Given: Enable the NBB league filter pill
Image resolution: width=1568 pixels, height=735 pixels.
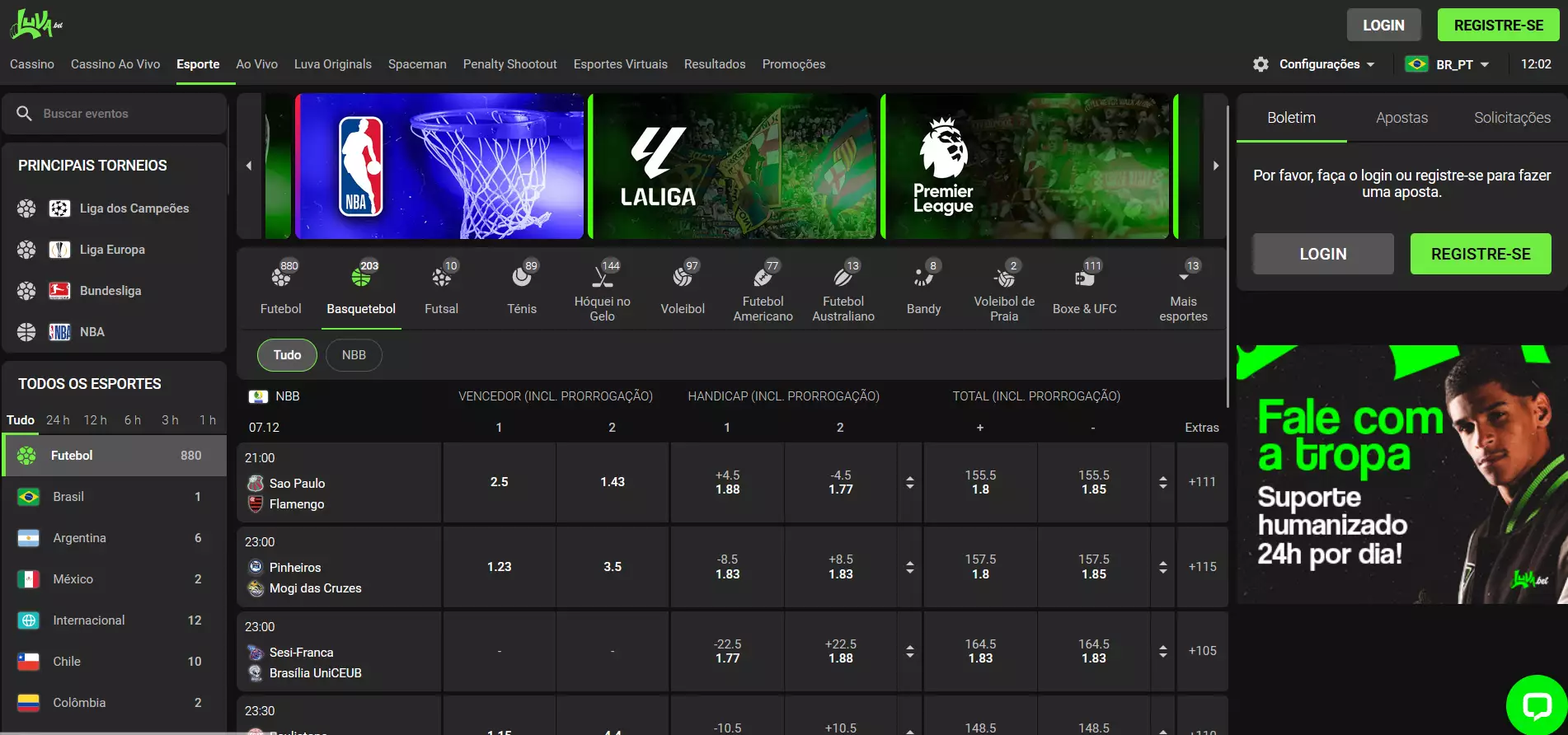Looking at the screenshot, I should (354, 355).
